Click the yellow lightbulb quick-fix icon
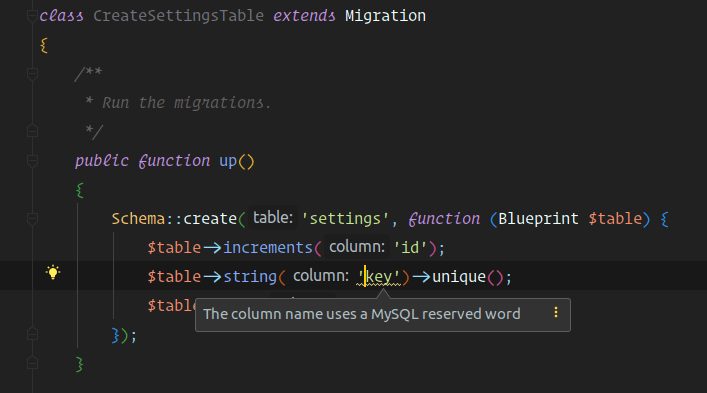This screenshot has width=707, height=393. (x=53, y=272)
